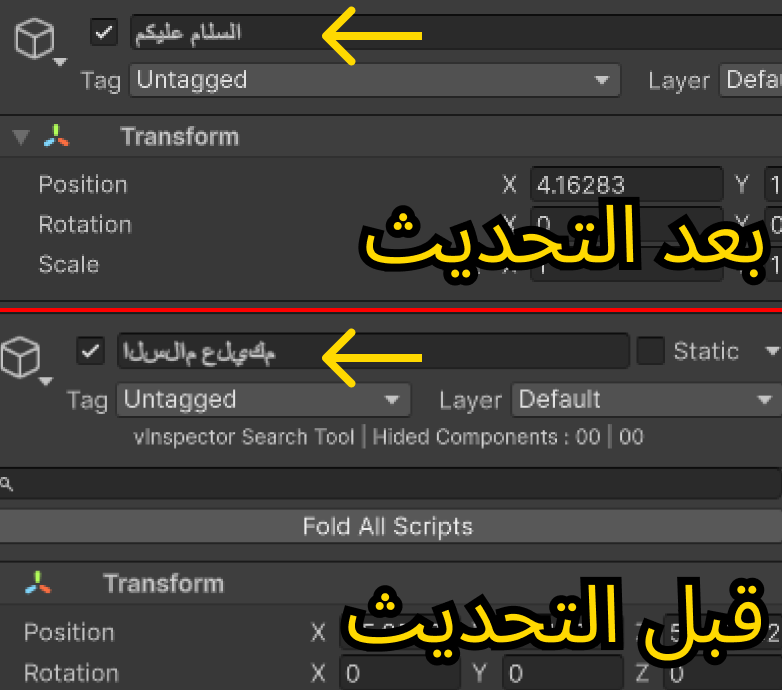Viewport: 782px width, 690px height.
Task: Click the Rotation label in the lower inspector
Action: click(x=71, y=673)
